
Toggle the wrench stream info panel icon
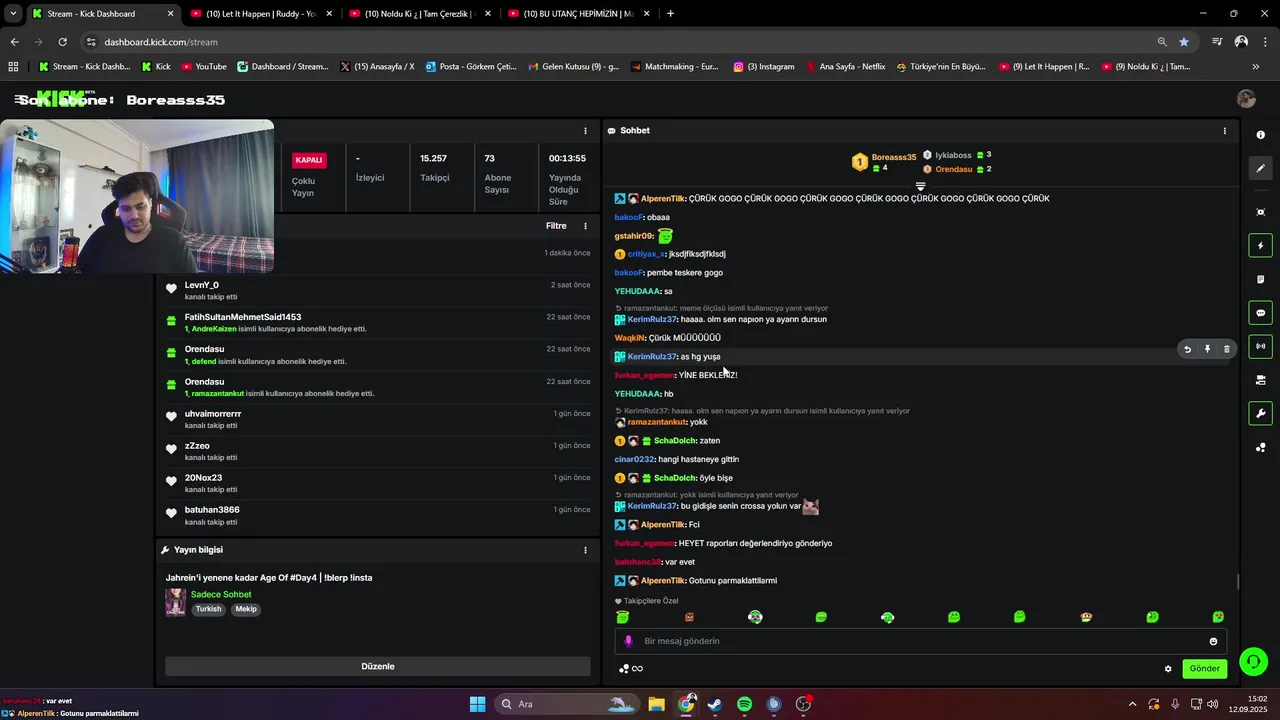point(1260,414)
